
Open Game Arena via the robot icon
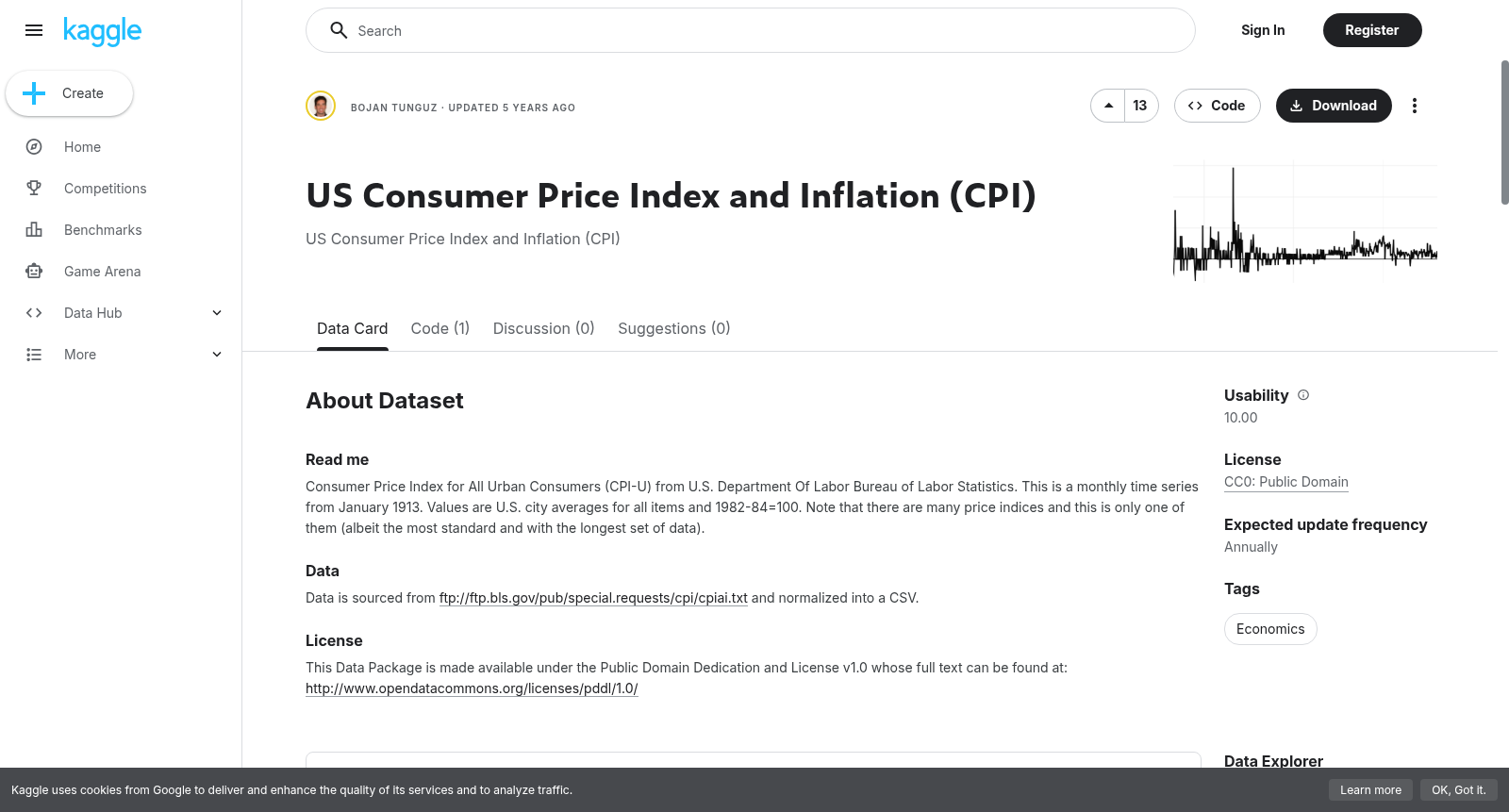coord(34,272)
